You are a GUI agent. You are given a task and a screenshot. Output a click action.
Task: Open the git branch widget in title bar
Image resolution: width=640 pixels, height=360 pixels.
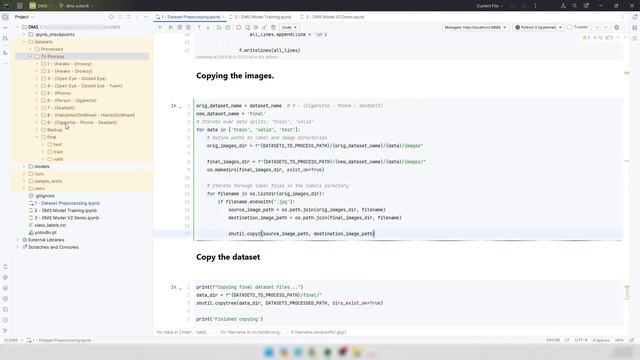76,6
